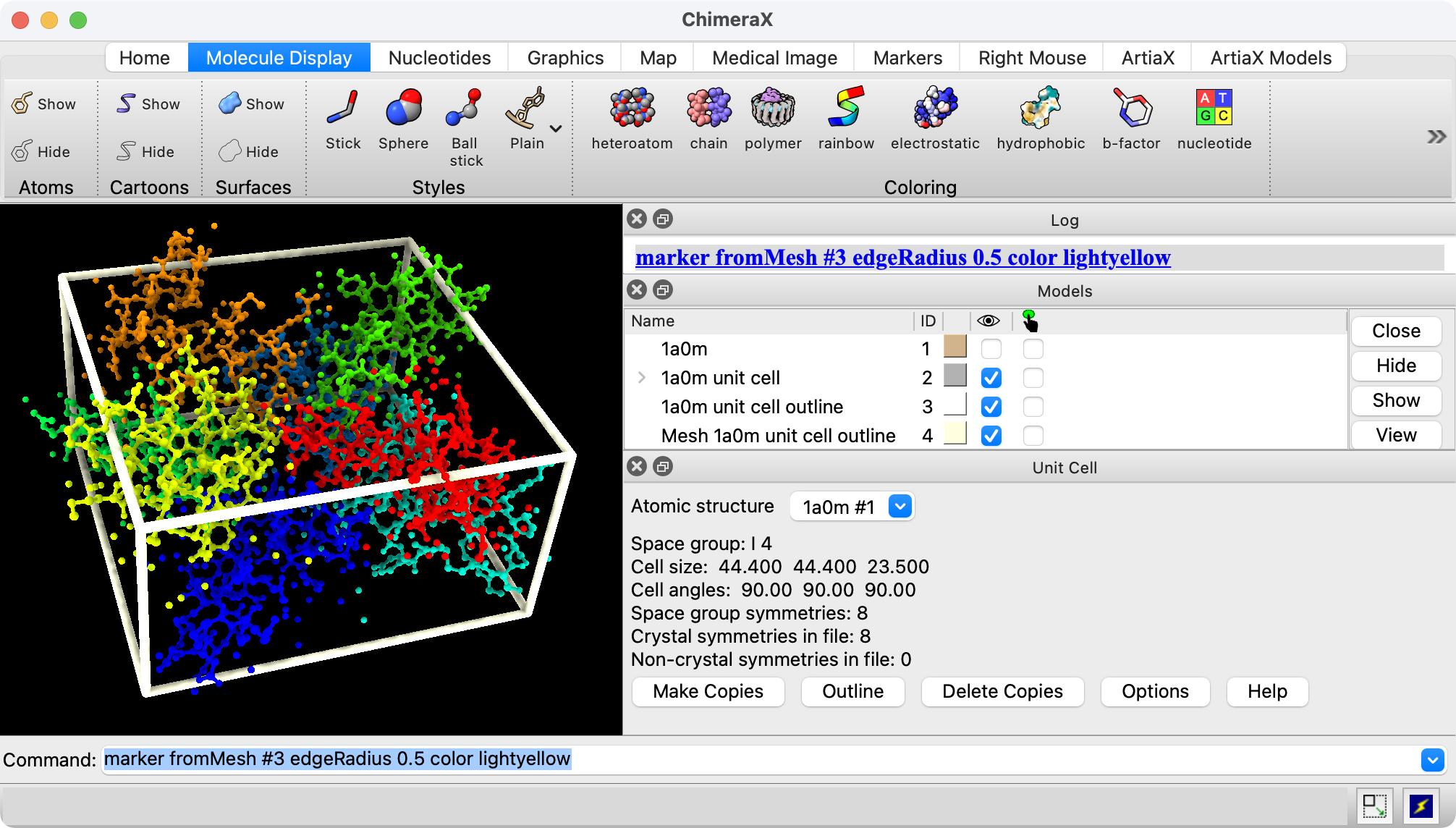Image resolution: width=1456 pixels, height=828 pixels.
Task: Expand the 1a0m unit cell tree item
Action: pos(642,378)
